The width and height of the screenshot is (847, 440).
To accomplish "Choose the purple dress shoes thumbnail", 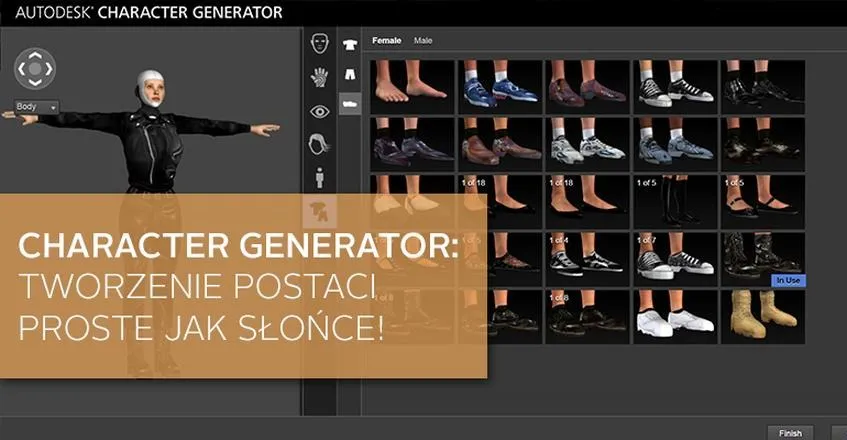I will [412, 144].
